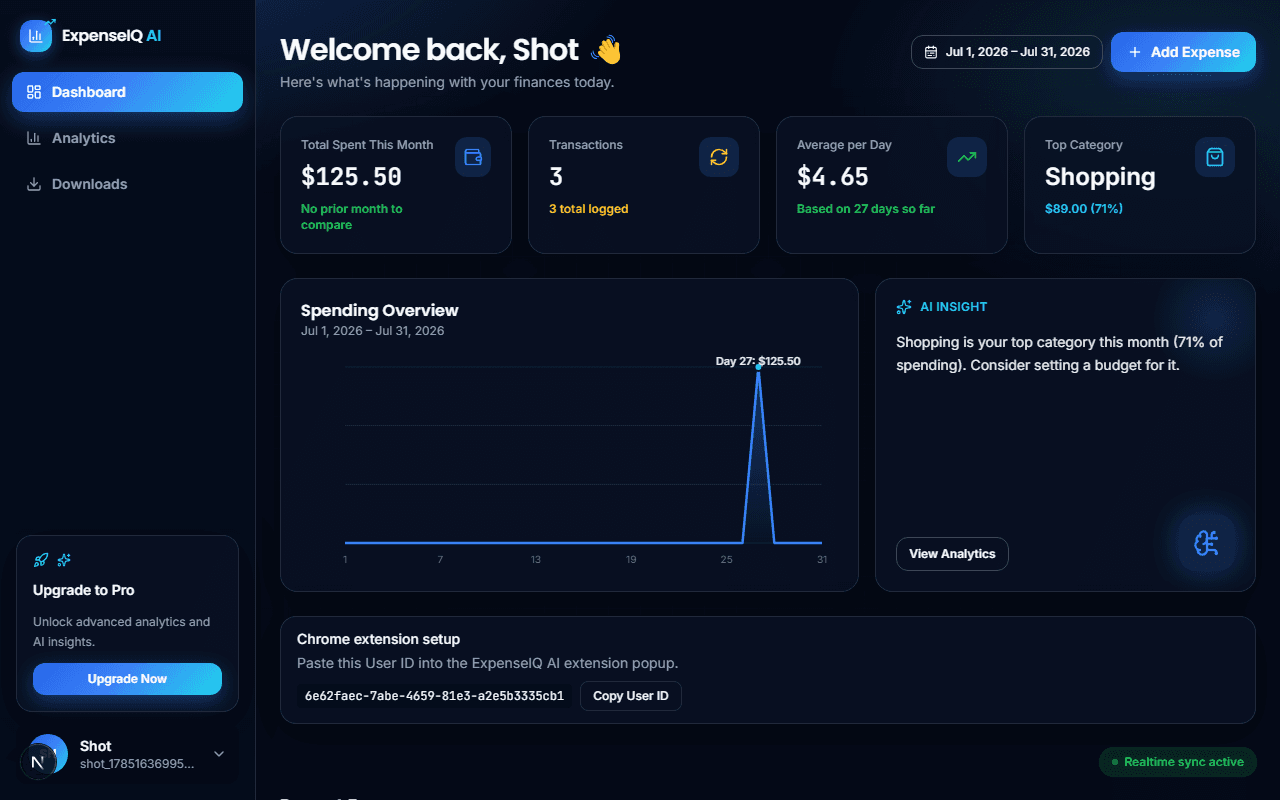The image size is (1280, 800).
Task: Click the 'AI INSIGHT' label
Action: 954,307
